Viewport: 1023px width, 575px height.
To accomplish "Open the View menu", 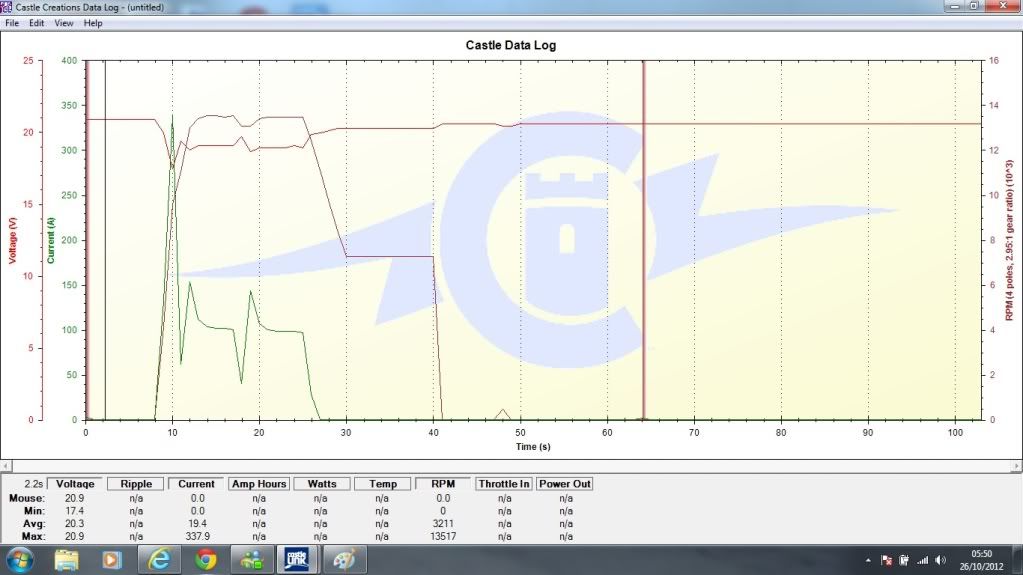I will (x=63, y=23).
